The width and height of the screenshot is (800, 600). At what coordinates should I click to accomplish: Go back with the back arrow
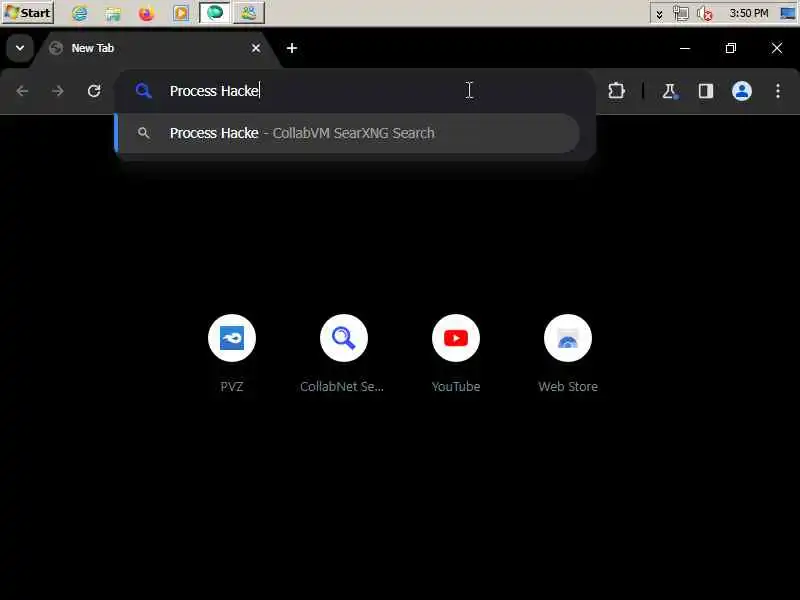tap(22, 91)
